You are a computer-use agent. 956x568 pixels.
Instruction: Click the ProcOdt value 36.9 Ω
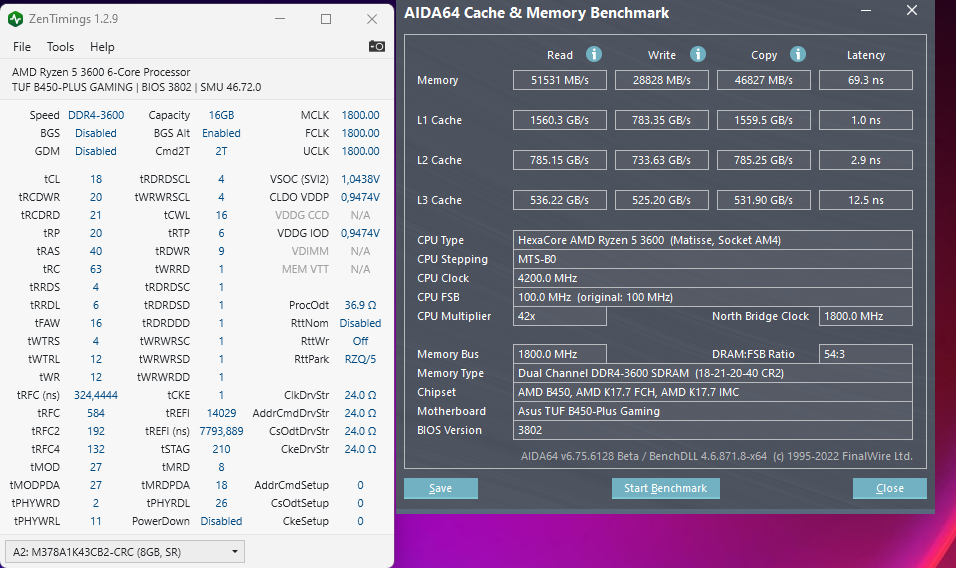point(360,305)
